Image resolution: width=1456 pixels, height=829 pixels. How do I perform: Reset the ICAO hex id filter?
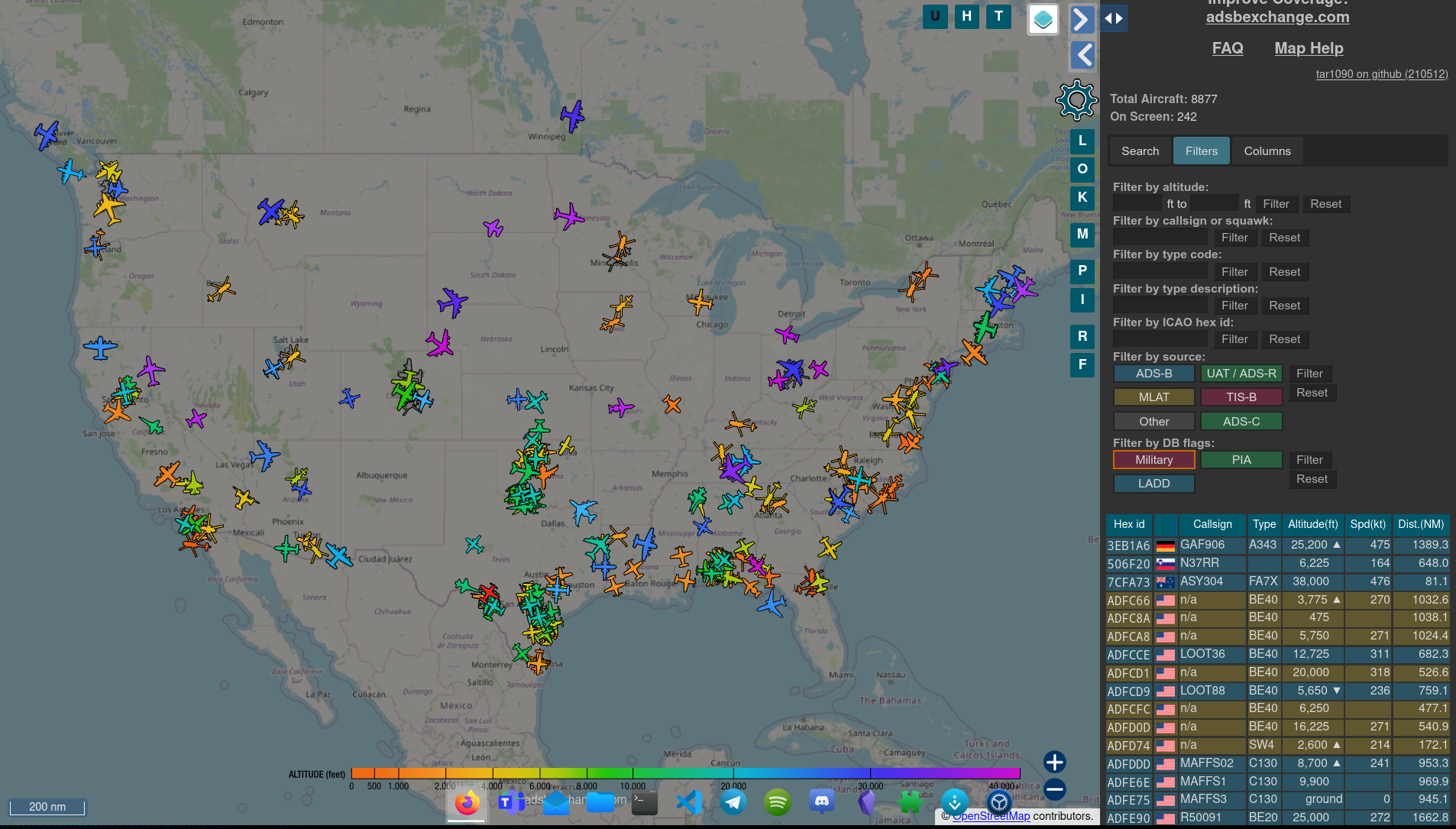coord(1284,339)
